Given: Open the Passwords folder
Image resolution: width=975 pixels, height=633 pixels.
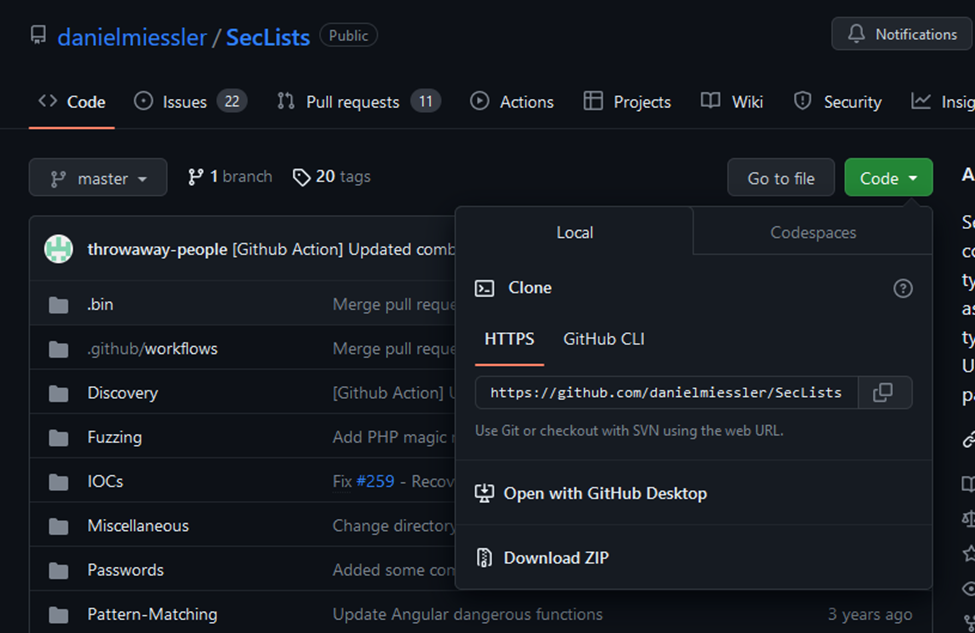Looking at the screenshot, I should [x=126, y=570].
